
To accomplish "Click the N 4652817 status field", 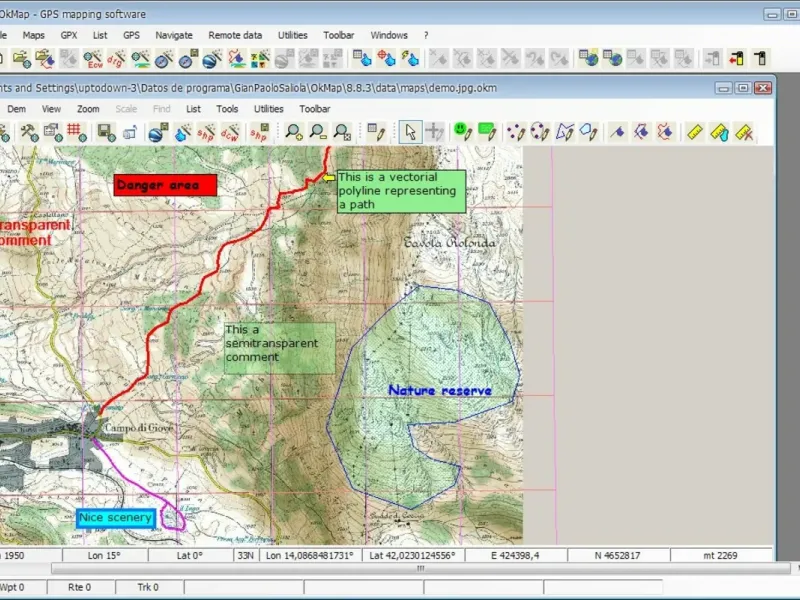I will pyautogui.click(x=618, y=556).
